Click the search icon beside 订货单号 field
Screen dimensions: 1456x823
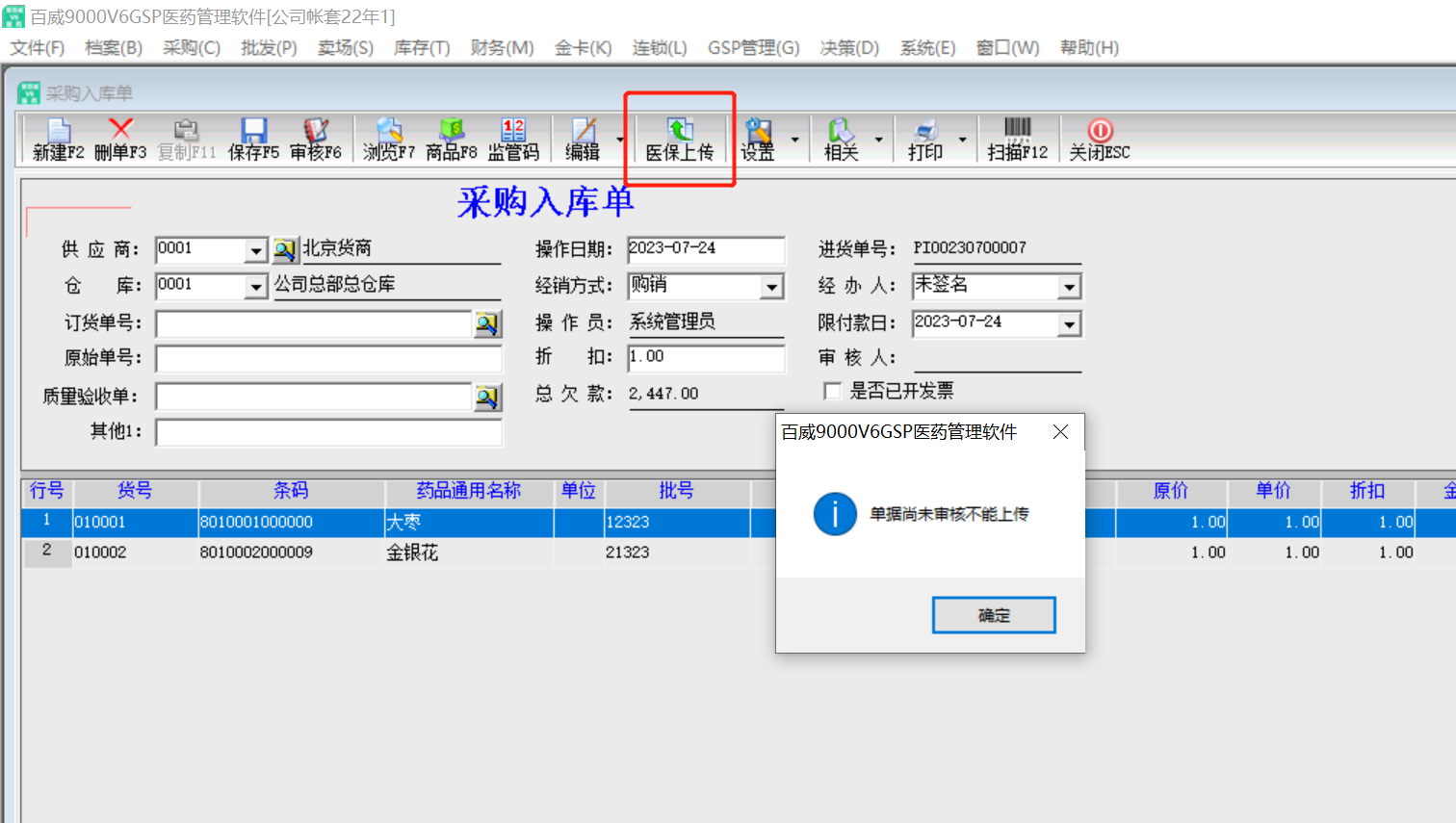pyautogui.click(x=487, y=323)
